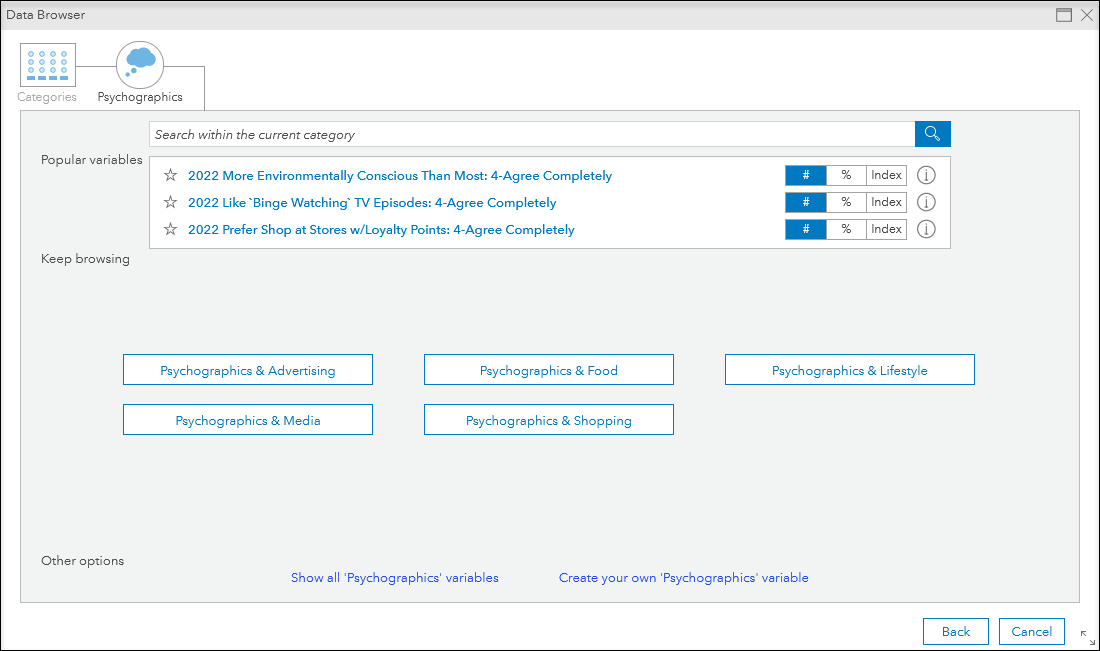The image size is (1100, 651).
Task: Favorite the Binge Watching variable
Action: pos(170,201)
